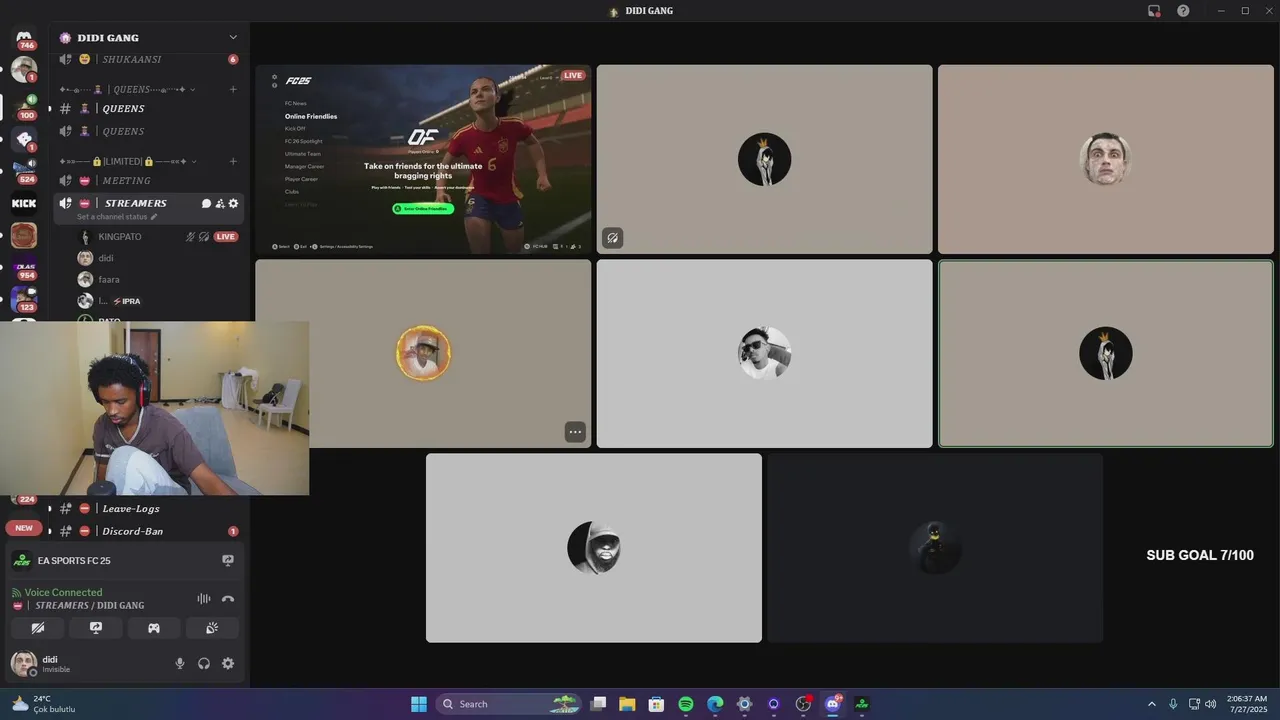Join the MEETING voice channel
Viewport: 1280px width, 720px height.
coord(148,180)
